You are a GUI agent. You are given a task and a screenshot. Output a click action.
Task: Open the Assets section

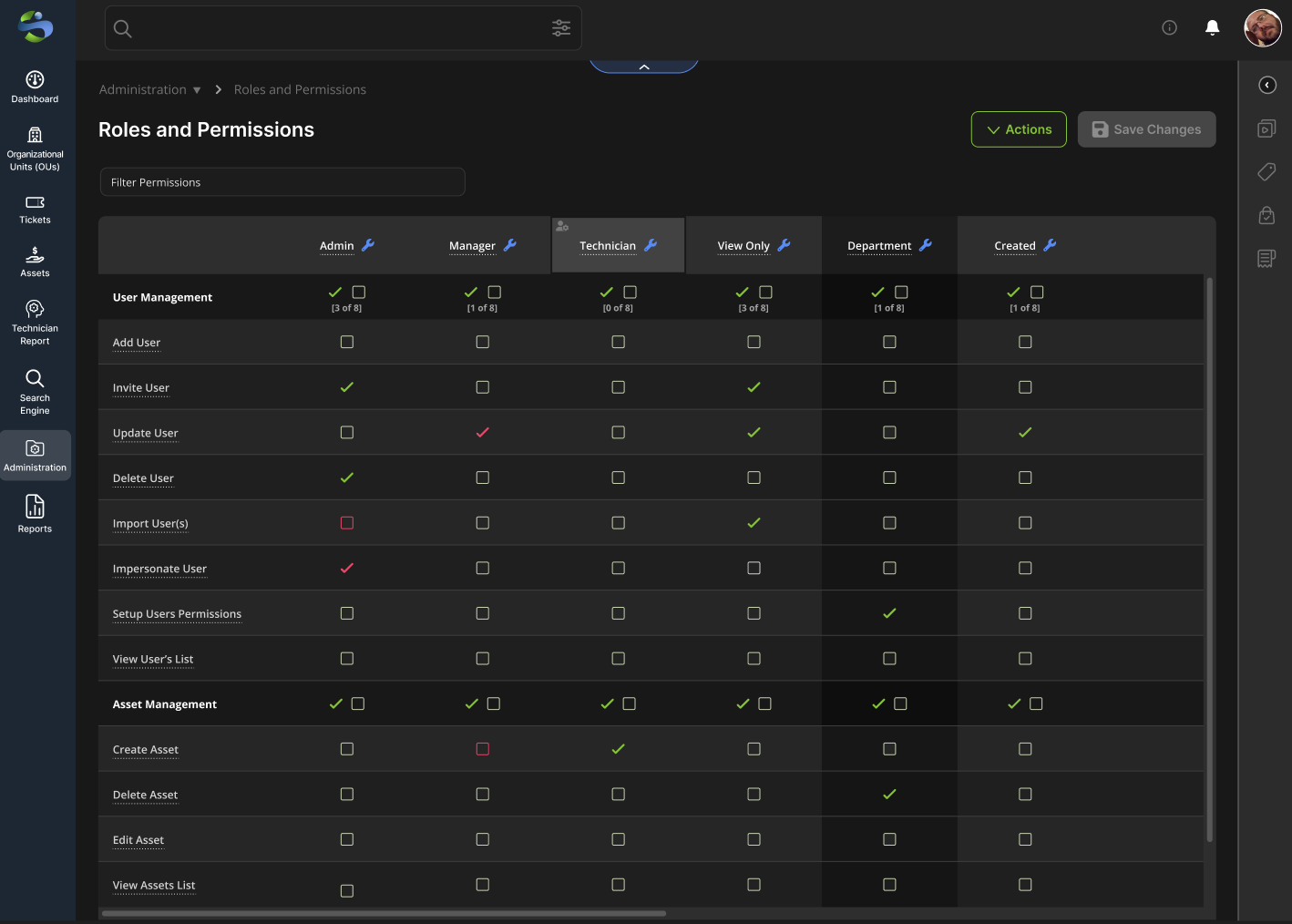(35, 262)
